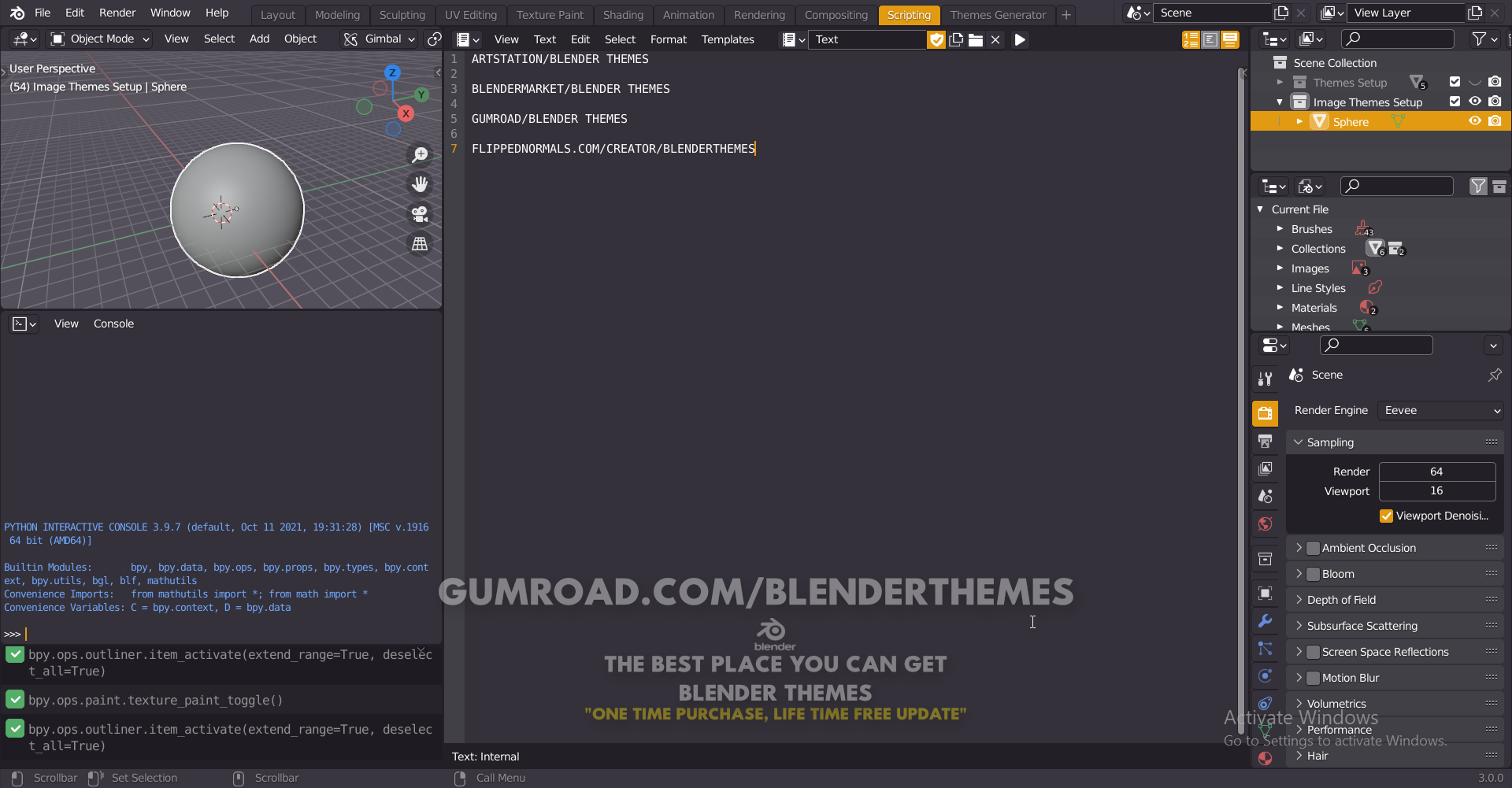Enable Screen Space Reflections checkbox
Viewport: 1512px width, 788px height.
click(x=1313, y=652)
